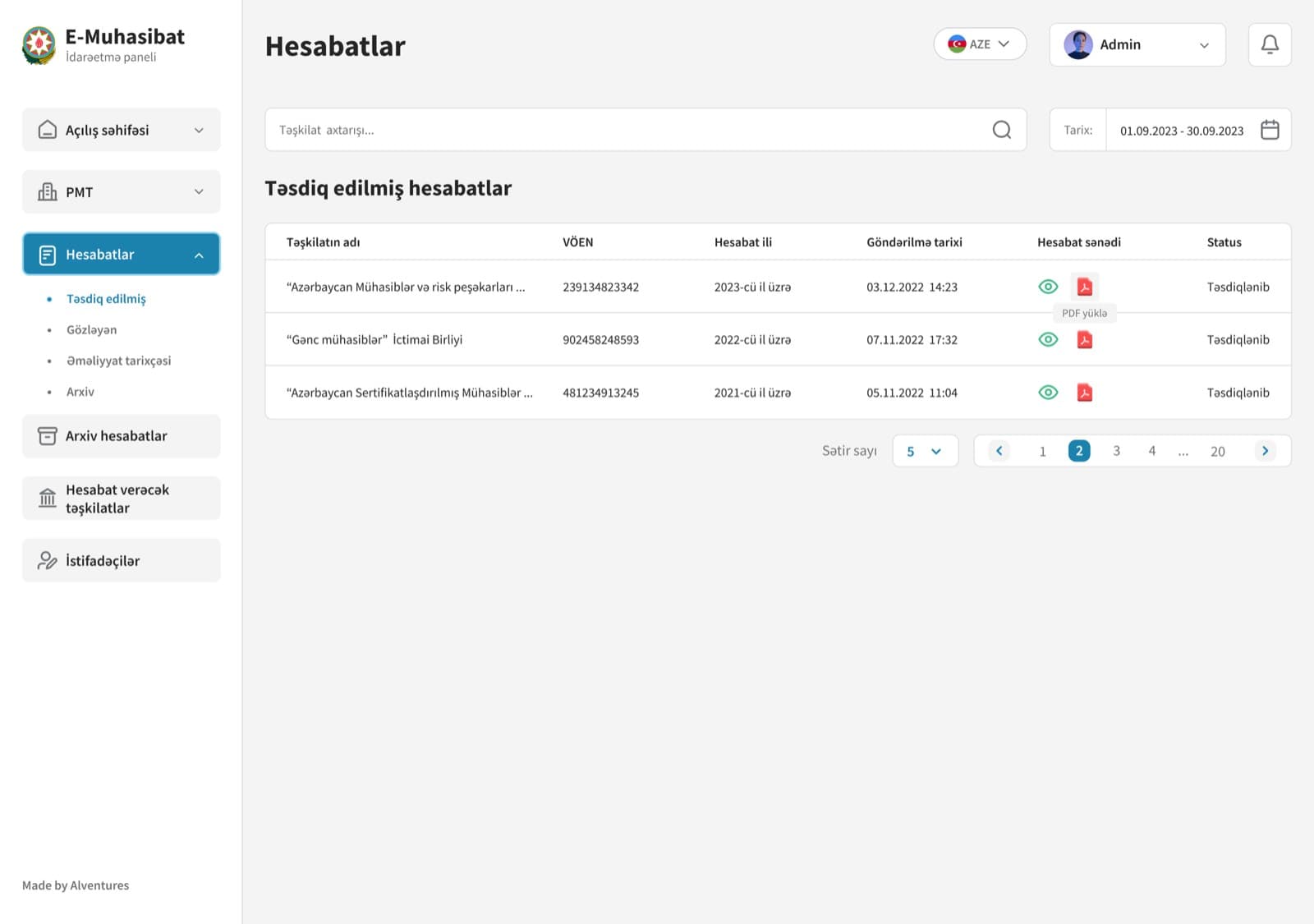Screen dimensions: 1314x924
Task: View report of Azərbaycan Mühasiblər və risk row
Action: pos(1048,287)
